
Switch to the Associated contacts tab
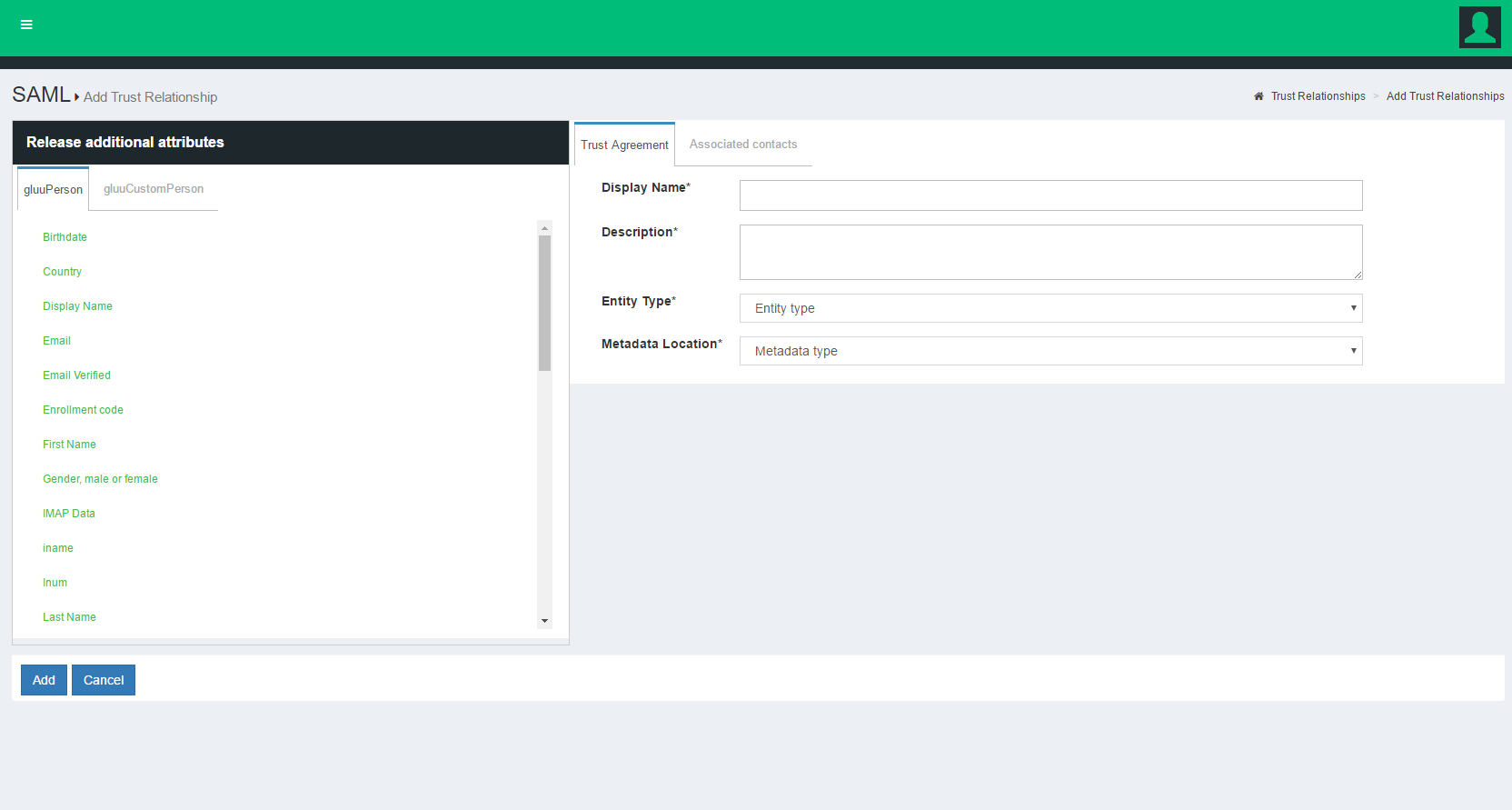742,145
